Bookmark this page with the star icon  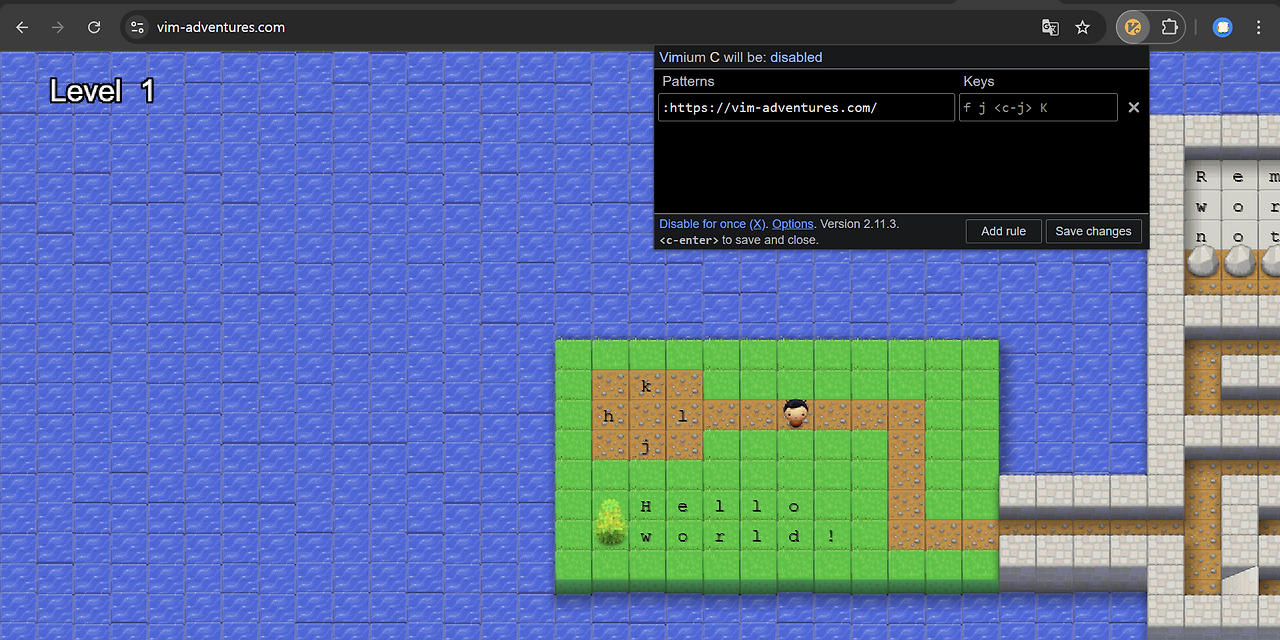pyautogui.click(x=1082, y=28)
